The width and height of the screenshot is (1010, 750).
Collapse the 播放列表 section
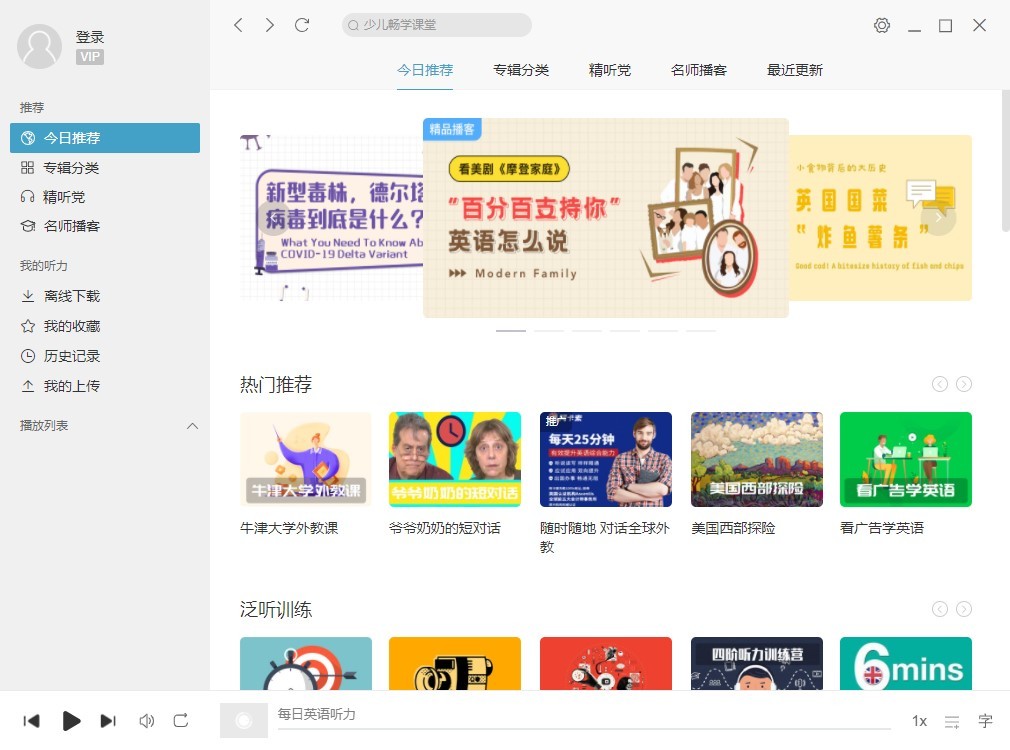pos(193,426)
